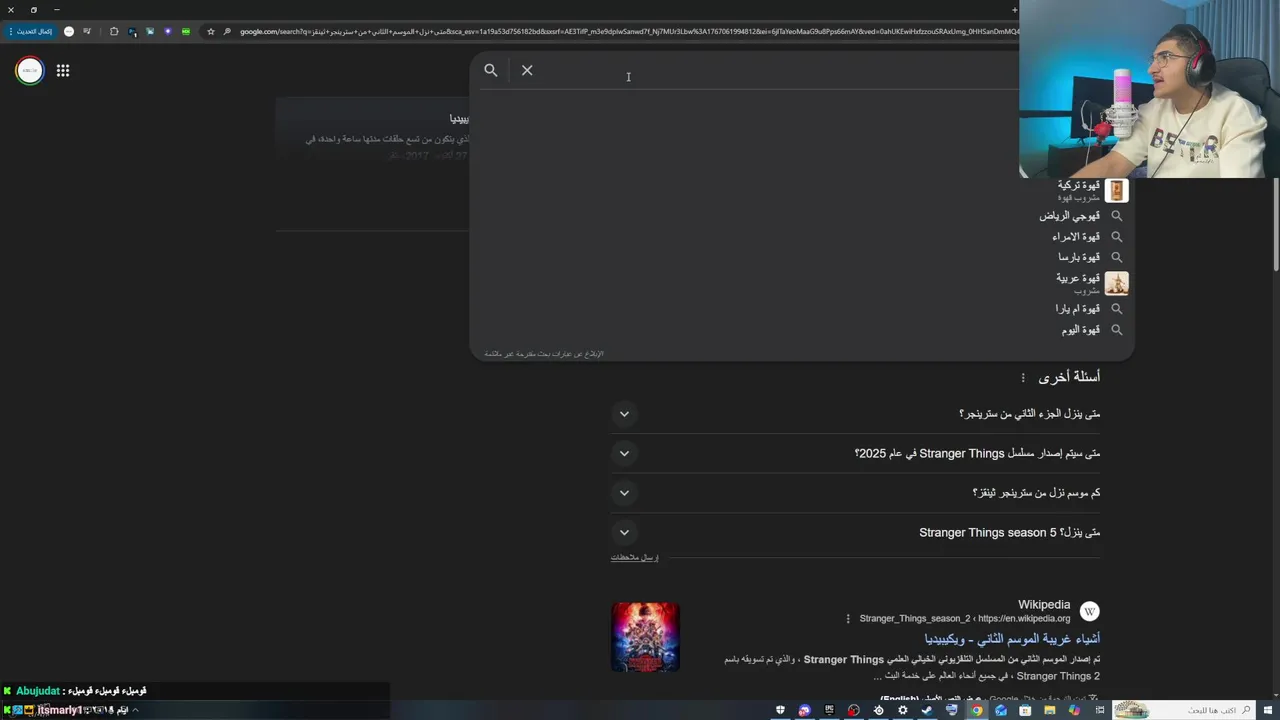Open the Chrome extensions puzzle icon

(114, 32)
